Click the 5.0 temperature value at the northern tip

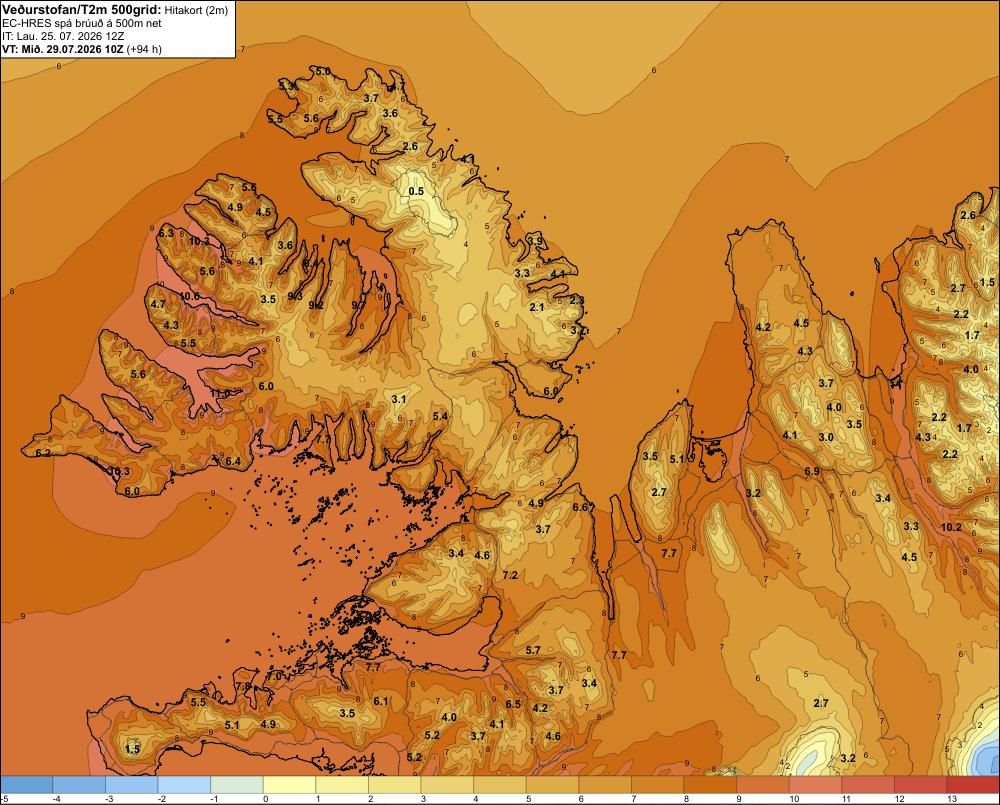(x=323, y=71)
